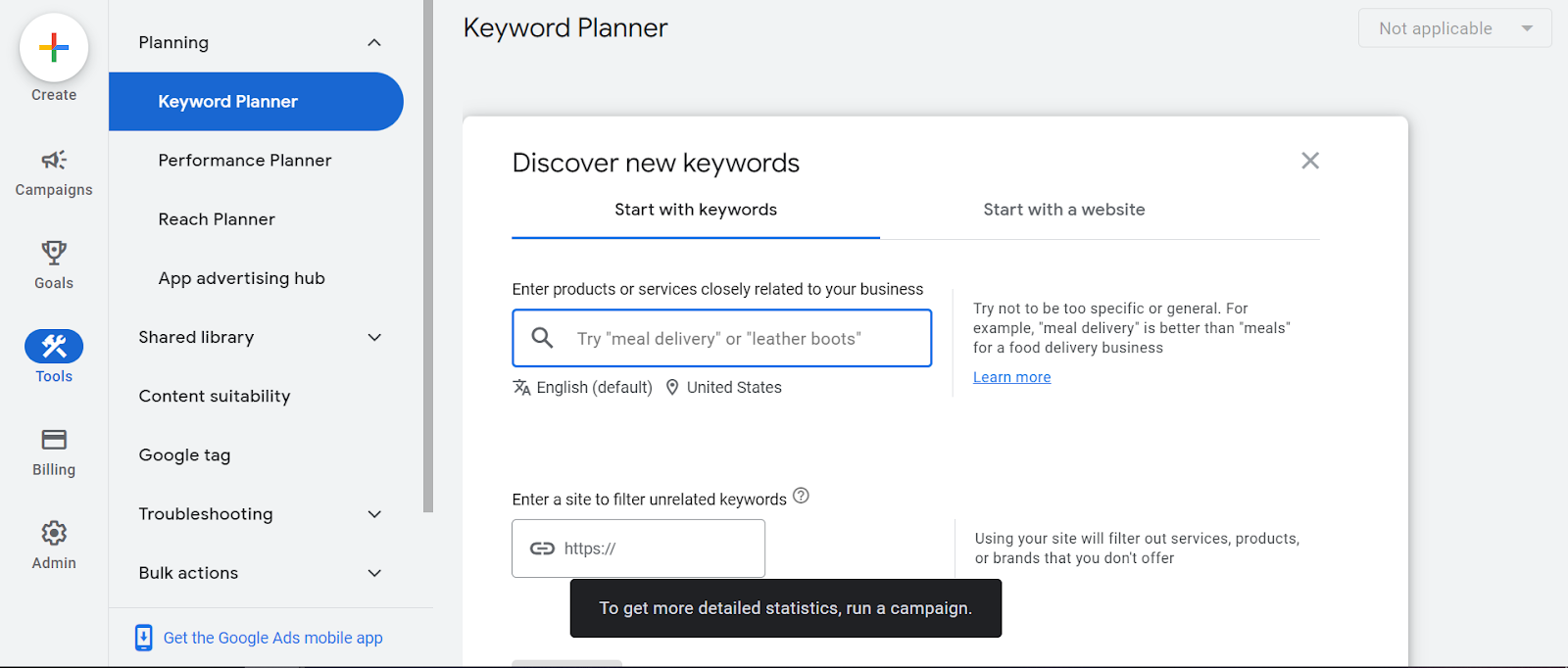Expand the Troubleshooting section
This screenshot has width=1568, height=668.
374,514
